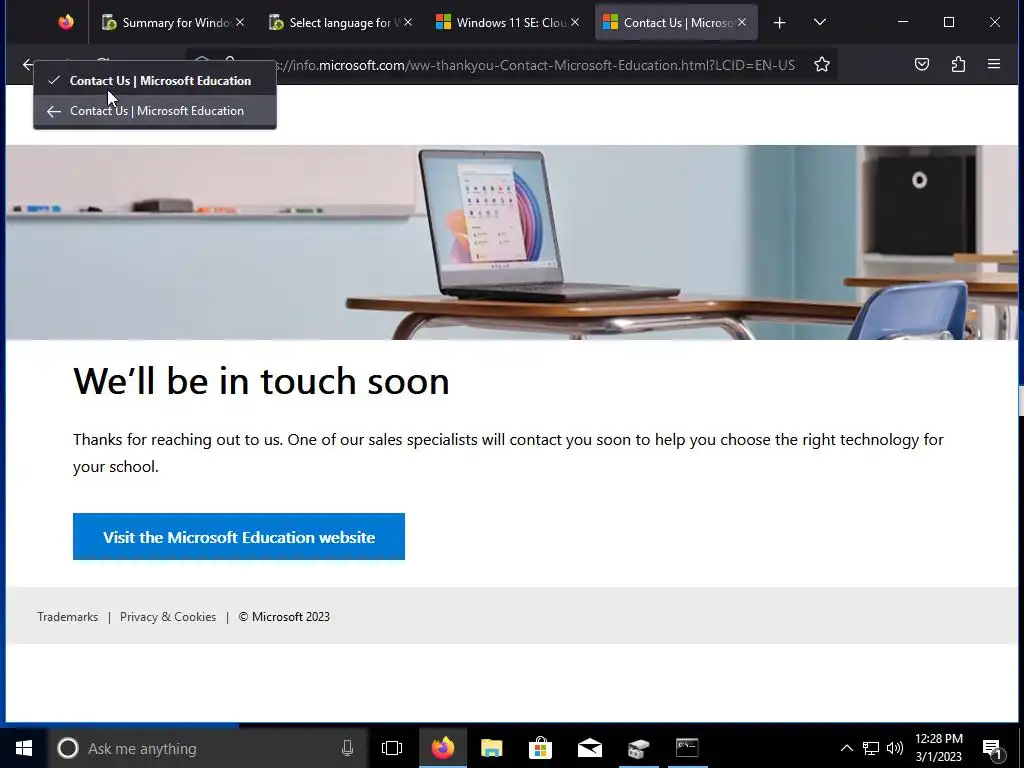Select the Contact Us Microsoft tab
This screenshot has width=1024, height=768.
676,22
